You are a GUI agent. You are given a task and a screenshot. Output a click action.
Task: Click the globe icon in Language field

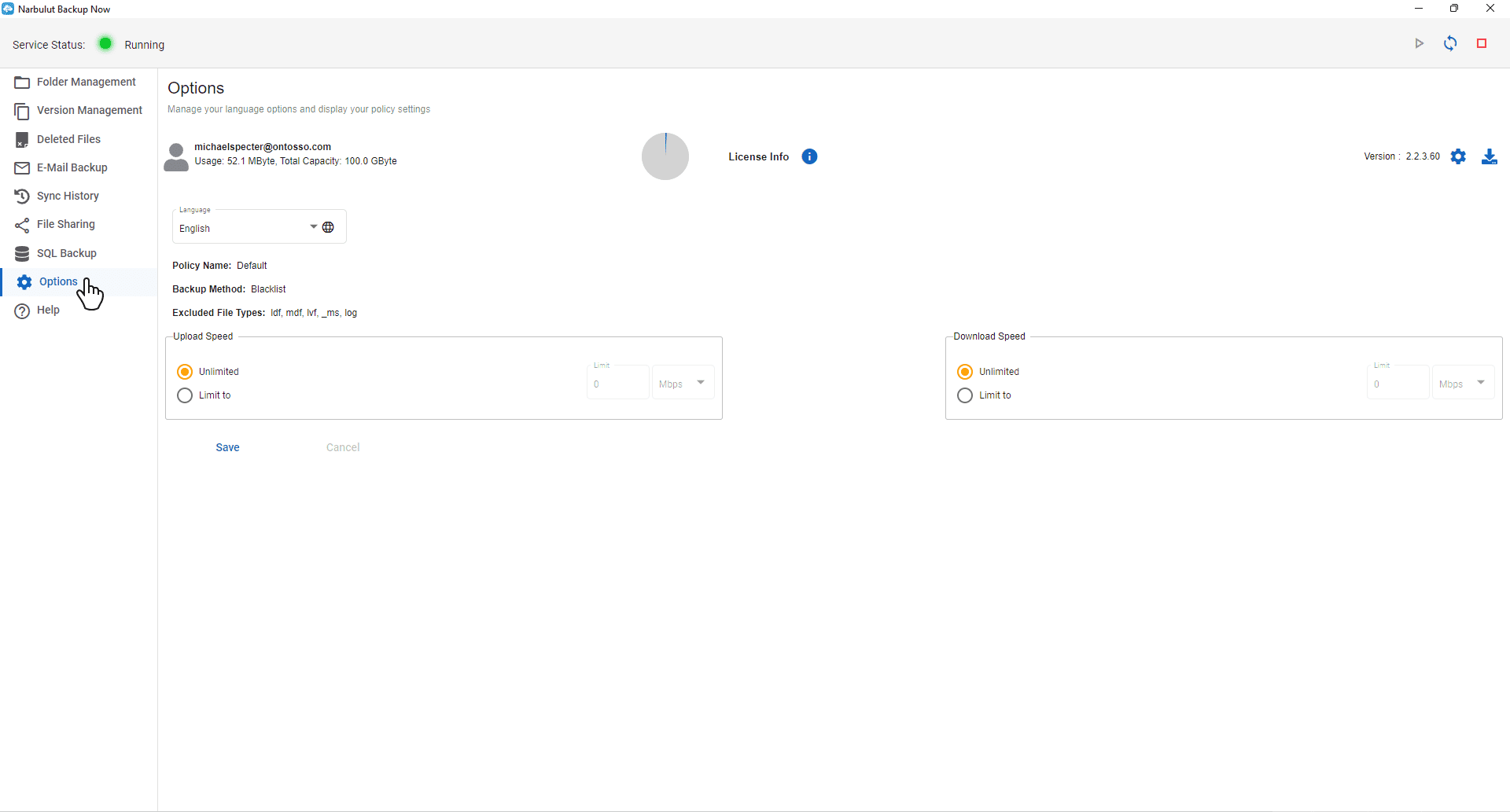(328, 227)
